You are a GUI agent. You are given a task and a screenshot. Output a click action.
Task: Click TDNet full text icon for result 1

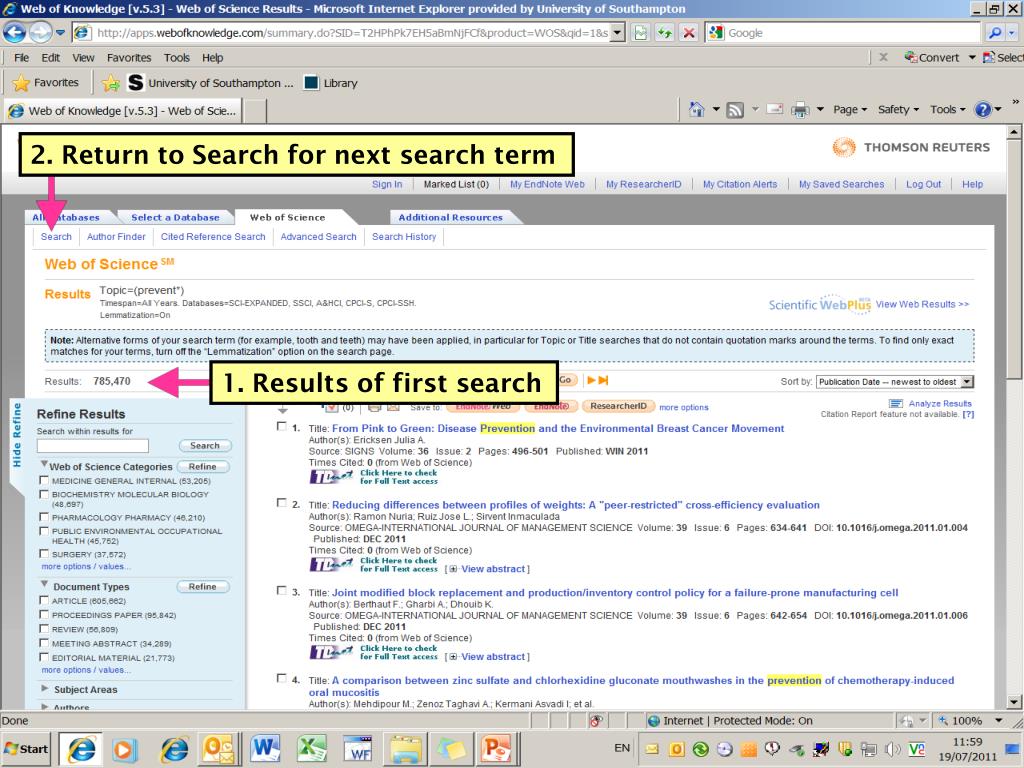click(x=332, y=477)
